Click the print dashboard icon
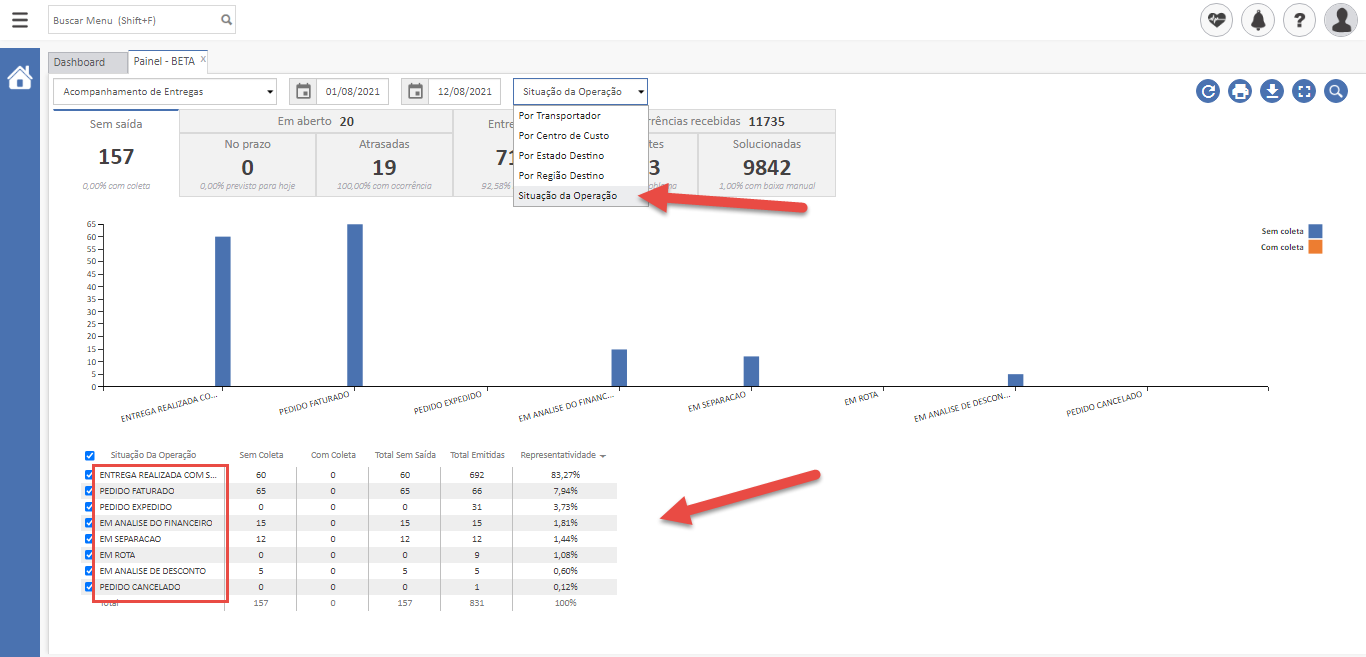 coord(1240,92)
